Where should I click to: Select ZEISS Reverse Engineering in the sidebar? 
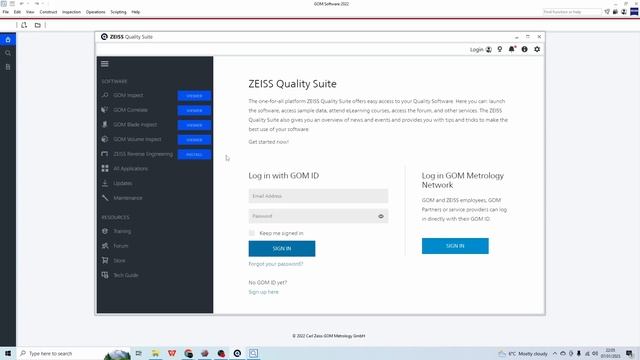[143, 154]
